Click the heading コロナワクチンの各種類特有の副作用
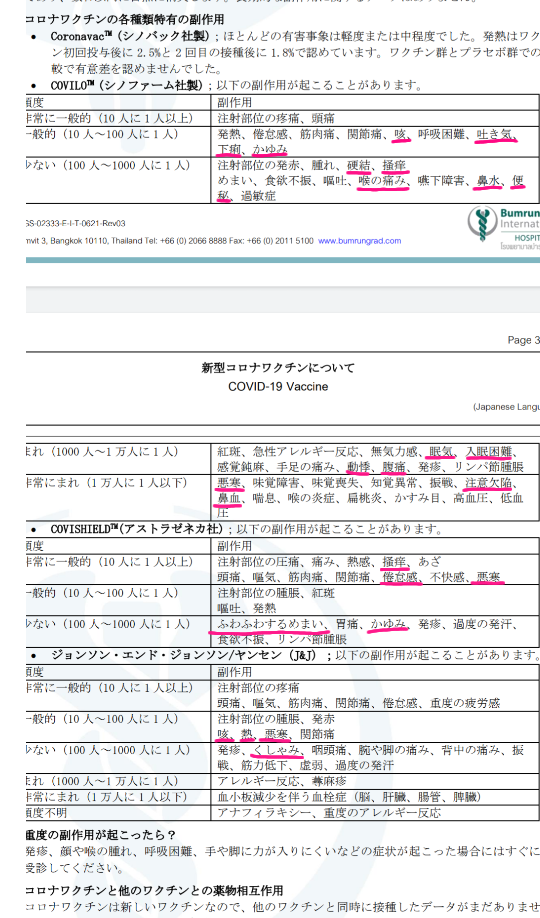Viewport: 540px width, 918px height. click(124, 20)
